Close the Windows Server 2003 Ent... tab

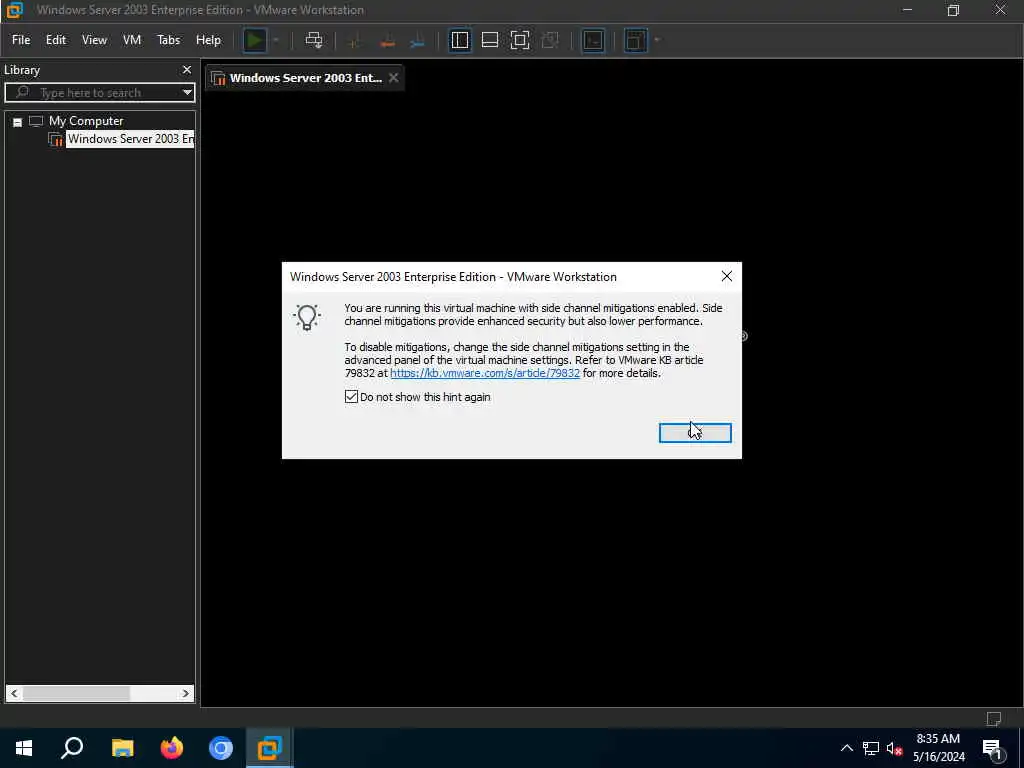pos(393,78)
